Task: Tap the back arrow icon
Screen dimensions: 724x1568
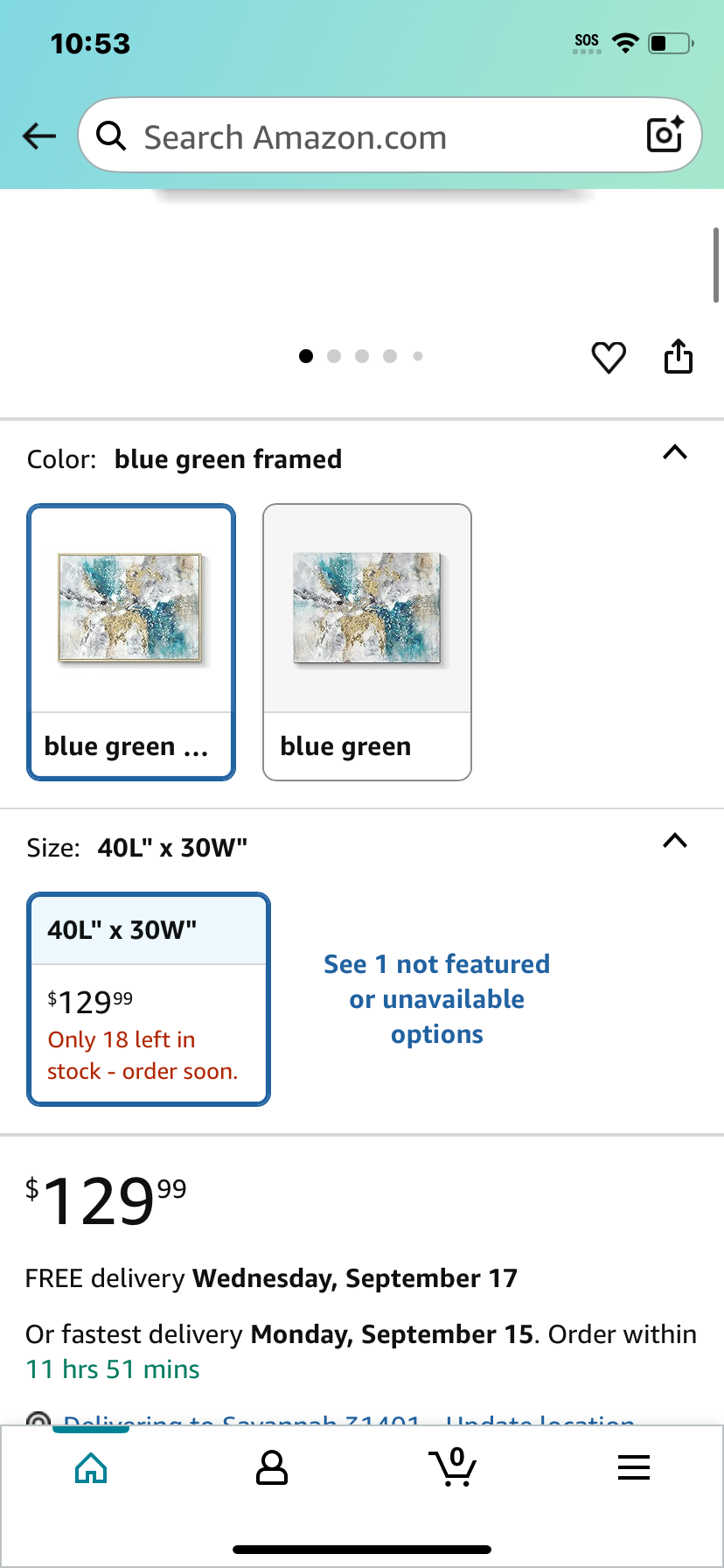Action: [39, 136]
